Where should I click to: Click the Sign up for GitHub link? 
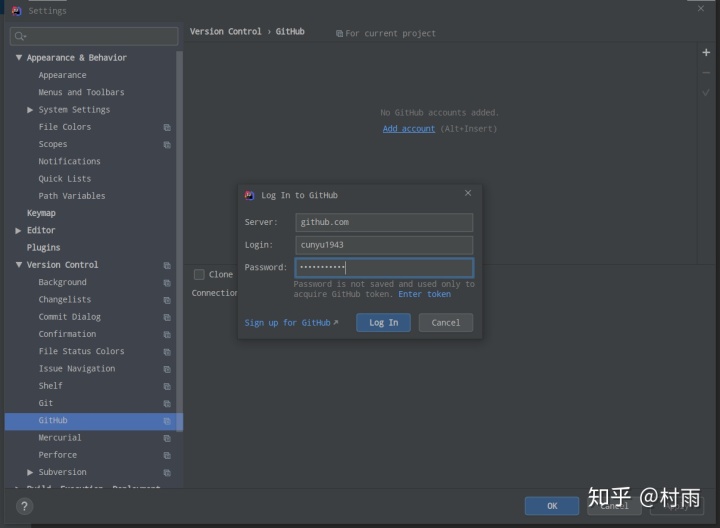(x=291, y=323)
